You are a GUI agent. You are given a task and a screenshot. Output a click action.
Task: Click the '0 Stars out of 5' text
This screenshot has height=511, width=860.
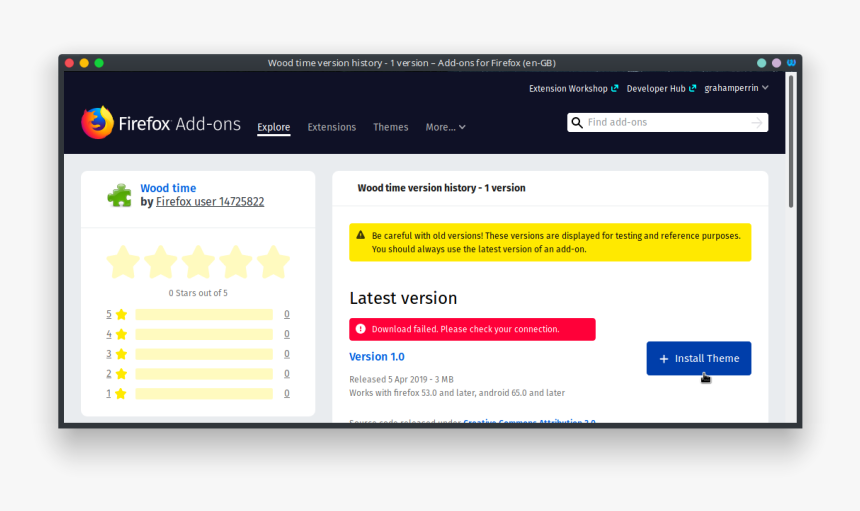(x=198, y=293)
